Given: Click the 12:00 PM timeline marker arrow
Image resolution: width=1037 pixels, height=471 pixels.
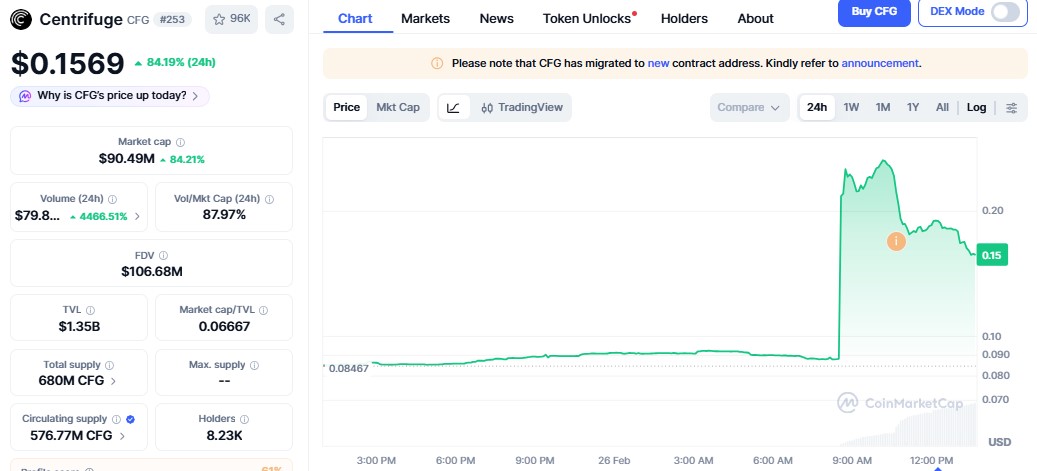Looking at the screenshot, I should 937,468.
